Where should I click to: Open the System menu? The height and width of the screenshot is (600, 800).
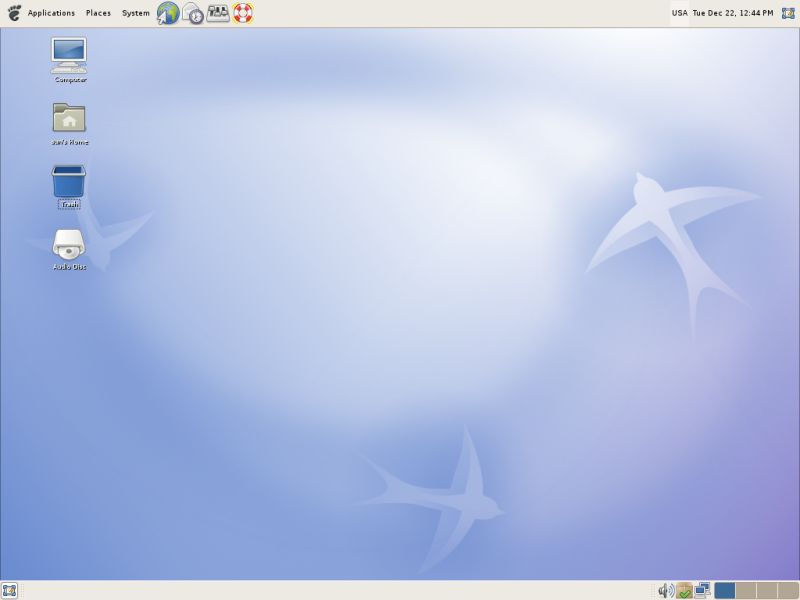click(134, 13)
